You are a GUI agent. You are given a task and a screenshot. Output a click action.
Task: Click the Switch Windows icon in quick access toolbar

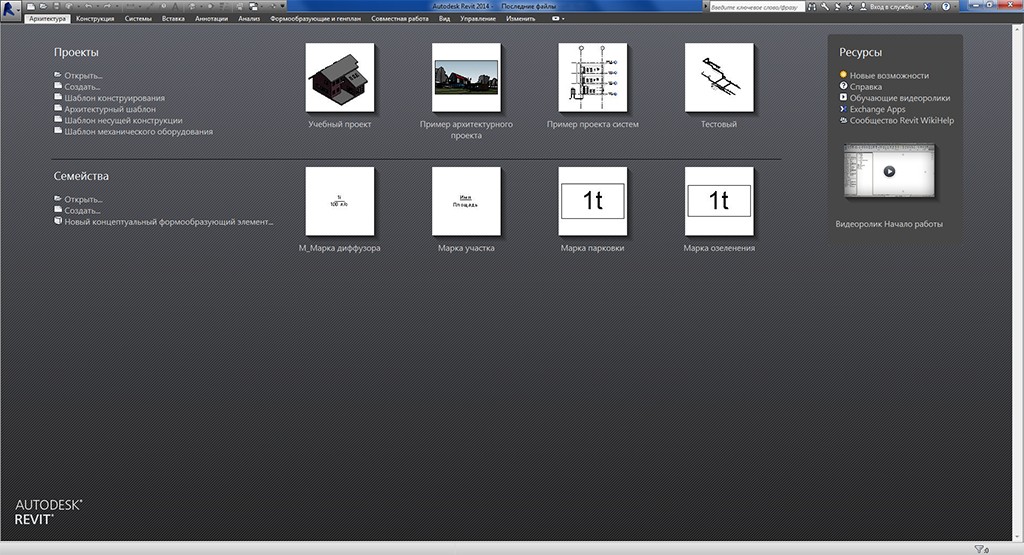253,7
